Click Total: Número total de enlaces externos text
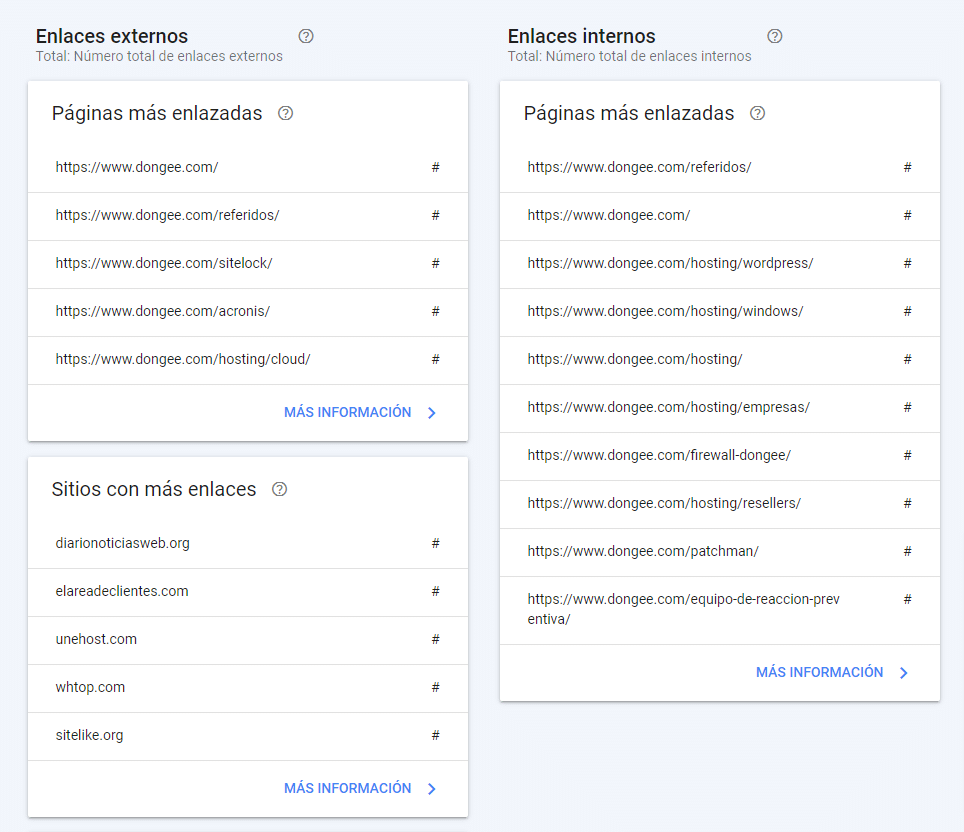Viewport: 964px width, 832px height. [159, 56]
